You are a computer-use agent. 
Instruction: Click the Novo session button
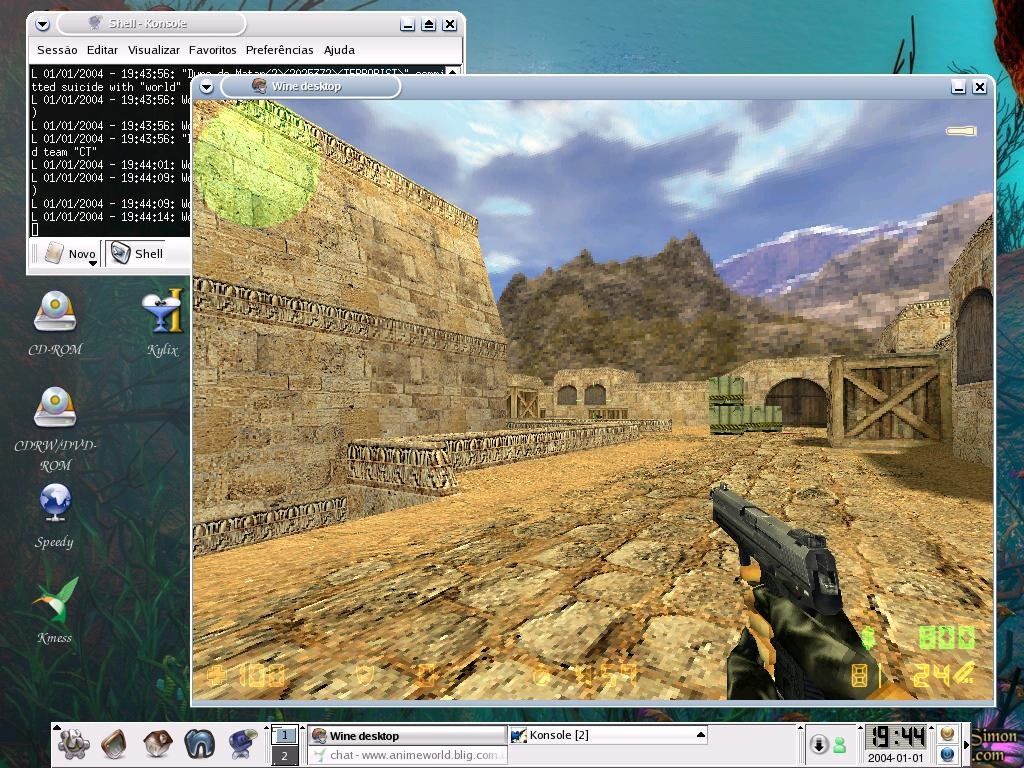click(x=70, y=254)
